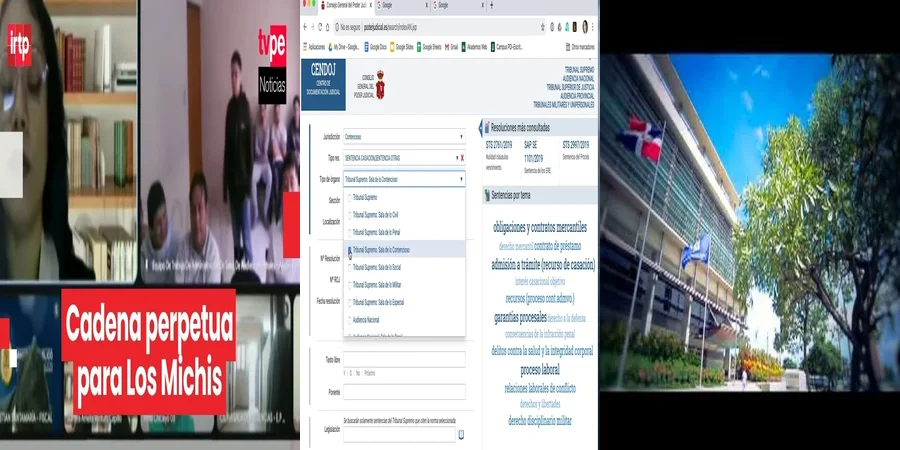This screenshot has width=900, height=450.
Task: Focus the Legislación input field
Action: click(399, 435)
